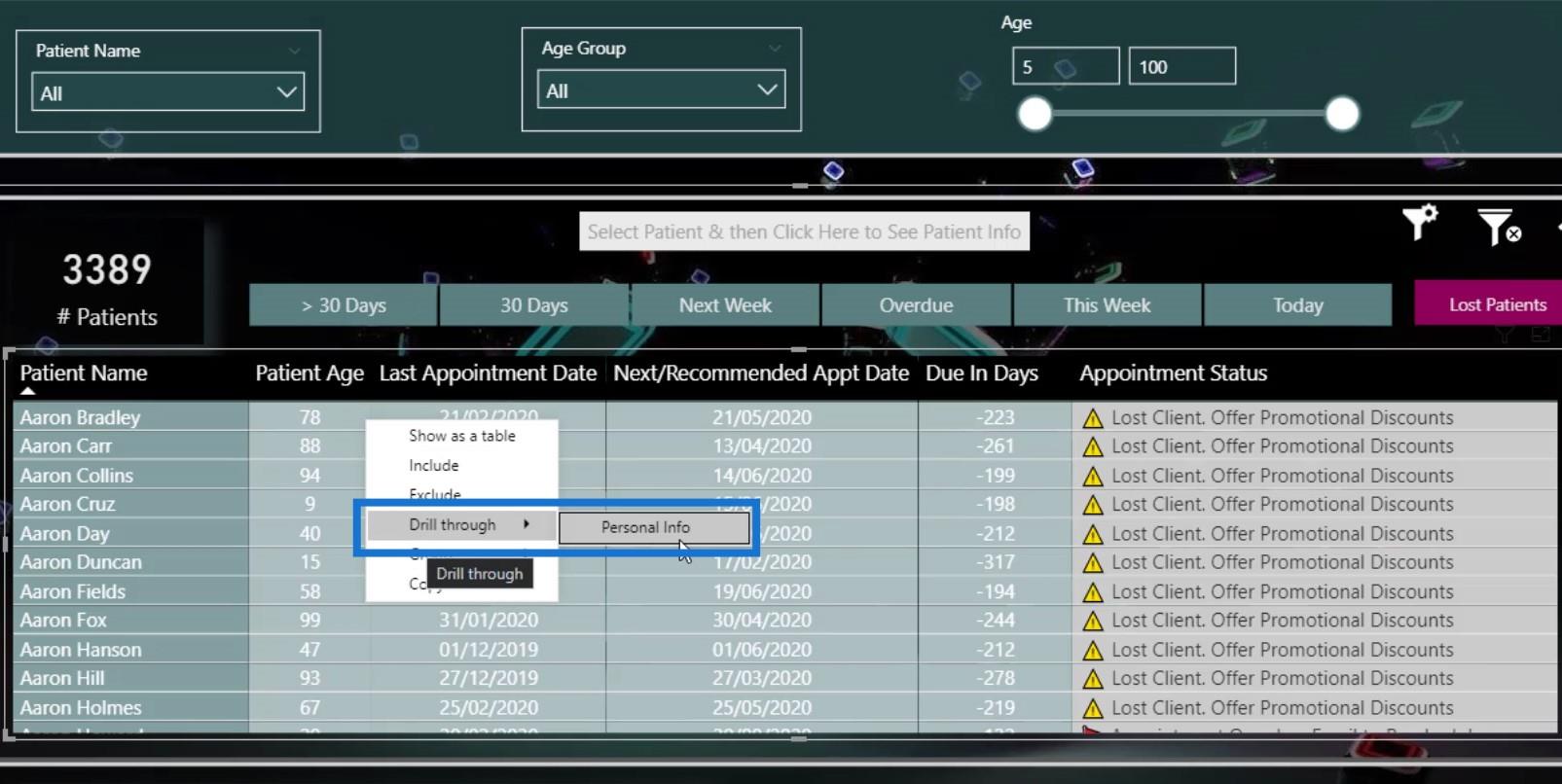Sort by Patient Name column header
The width and height of the screenshot is (1562, 784).
[84, 373]
